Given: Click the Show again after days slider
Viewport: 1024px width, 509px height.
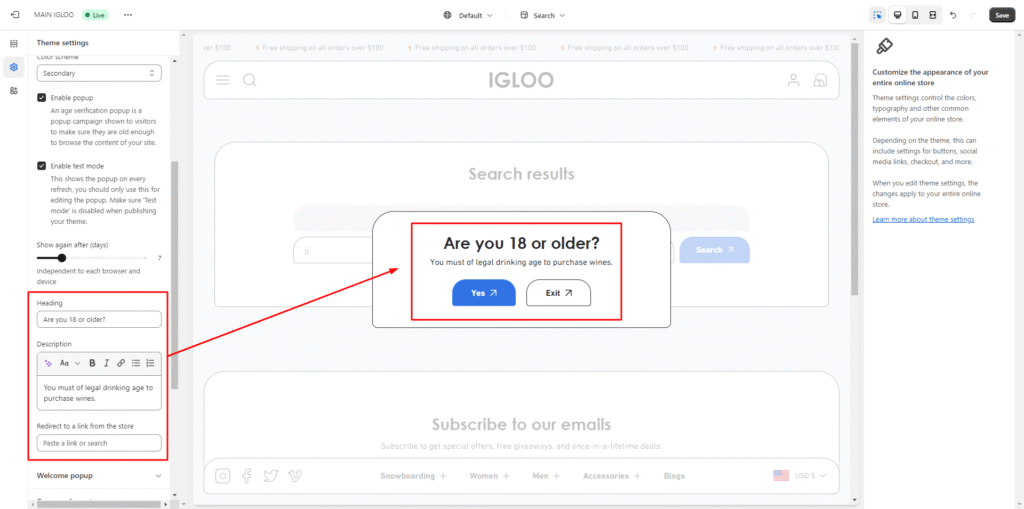Looking at the screenshot, I should point(62,258).
